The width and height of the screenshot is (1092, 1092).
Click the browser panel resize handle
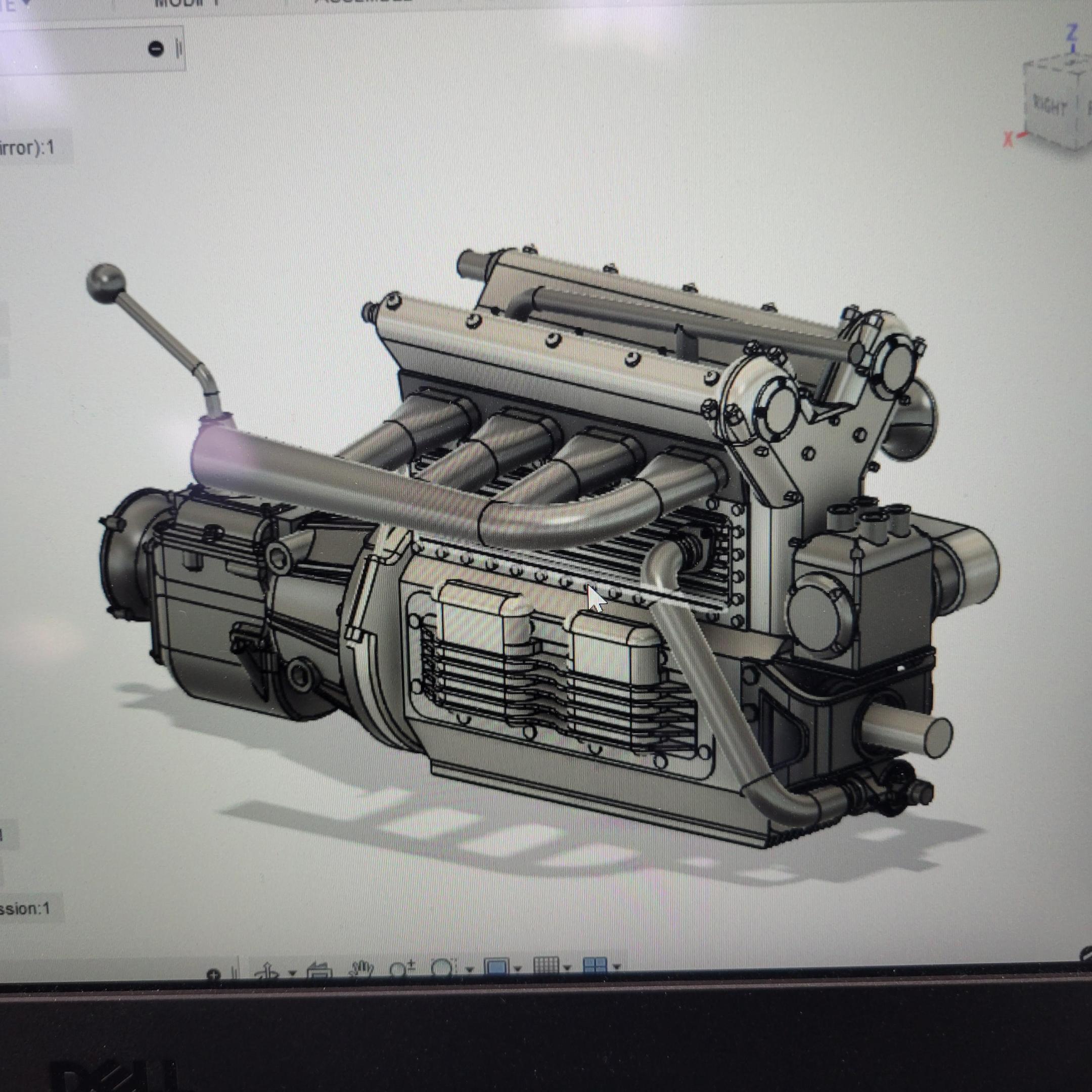tap(179, 49)
